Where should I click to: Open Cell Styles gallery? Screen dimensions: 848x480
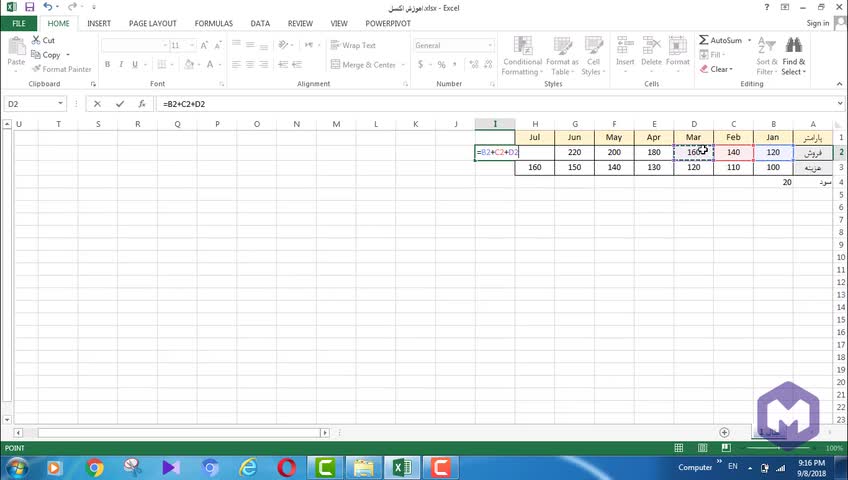593,56
